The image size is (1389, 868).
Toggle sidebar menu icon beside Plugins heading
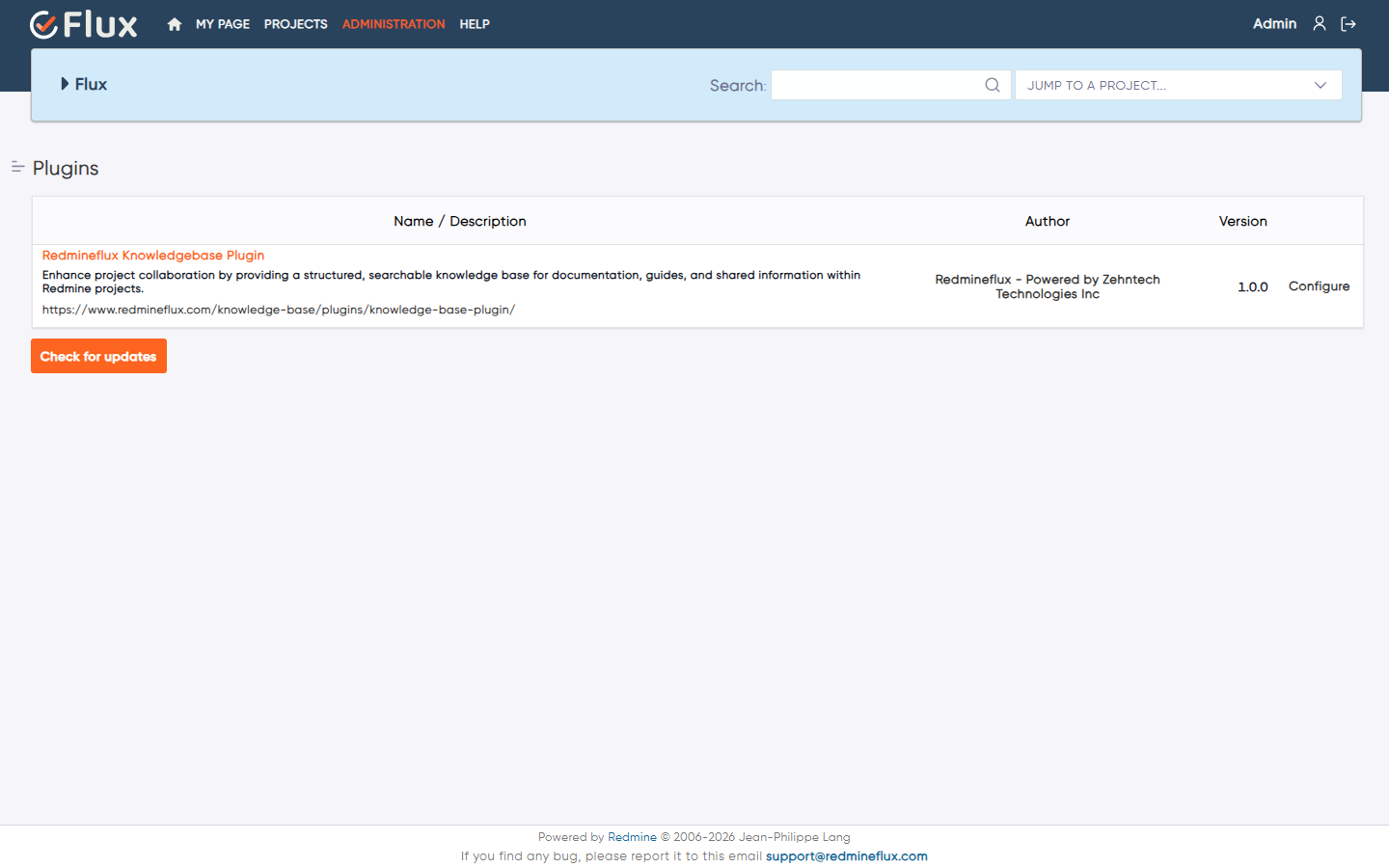point(17,167)
